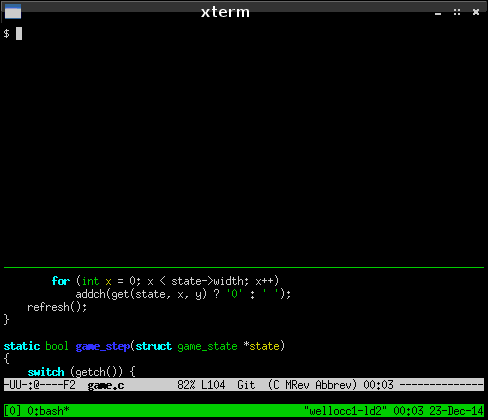Click the L104 line number indicator
This screenshot has height=420, width=488.
click(x=213, y=385)
